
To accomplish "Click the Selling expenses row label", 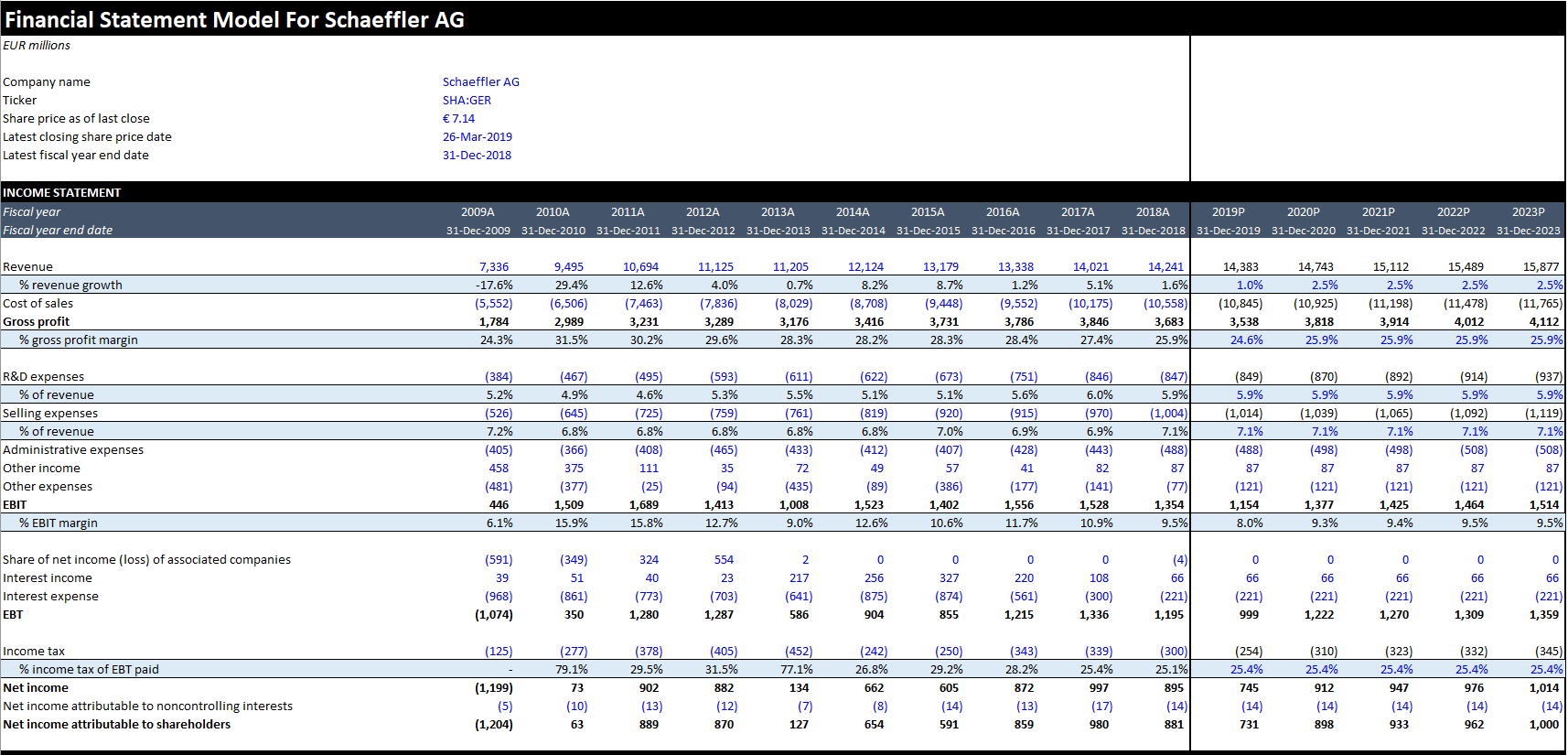I will click(50, 414).
